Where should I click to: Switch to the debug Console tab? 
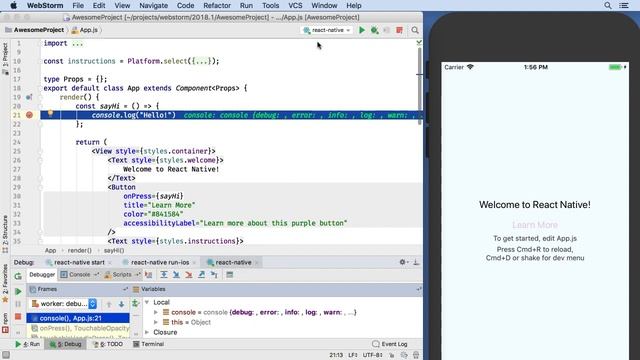pyautogui.click(x=79, y=275)
